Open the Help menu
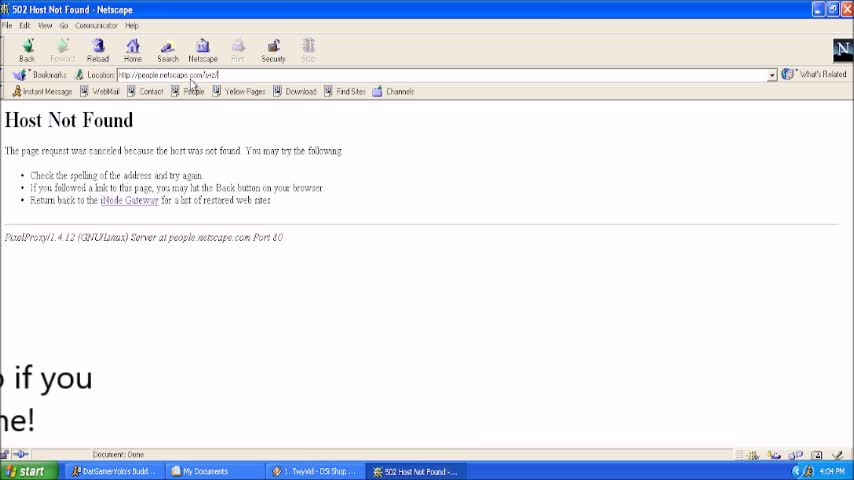 (x=132, y=26)
